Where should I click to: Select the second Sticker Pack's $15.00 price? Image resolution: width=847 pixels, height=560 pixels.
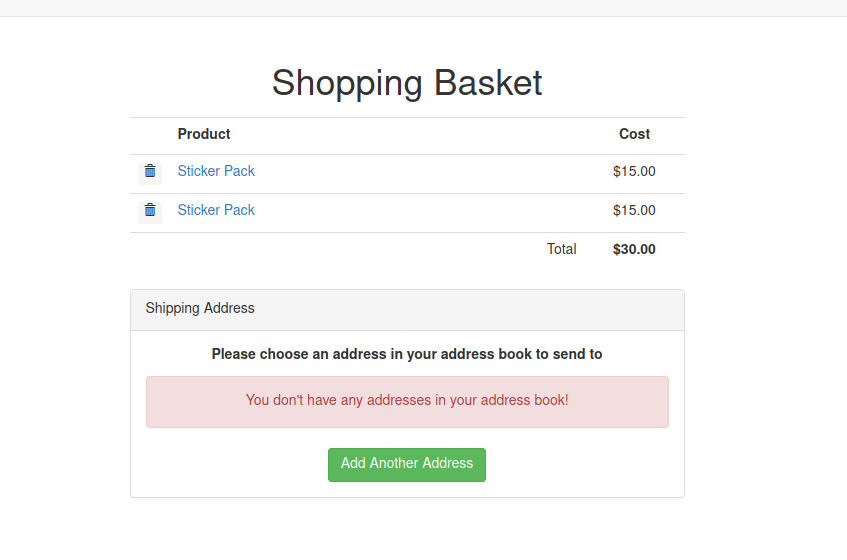pos(634,211)
